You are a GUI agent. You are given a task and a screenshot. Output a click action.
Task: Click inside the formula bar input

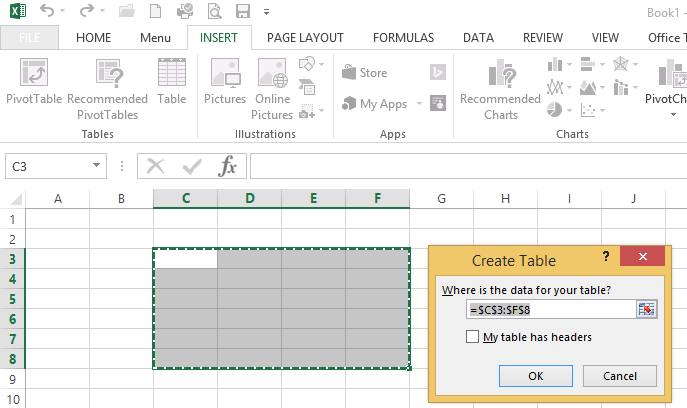468,166
